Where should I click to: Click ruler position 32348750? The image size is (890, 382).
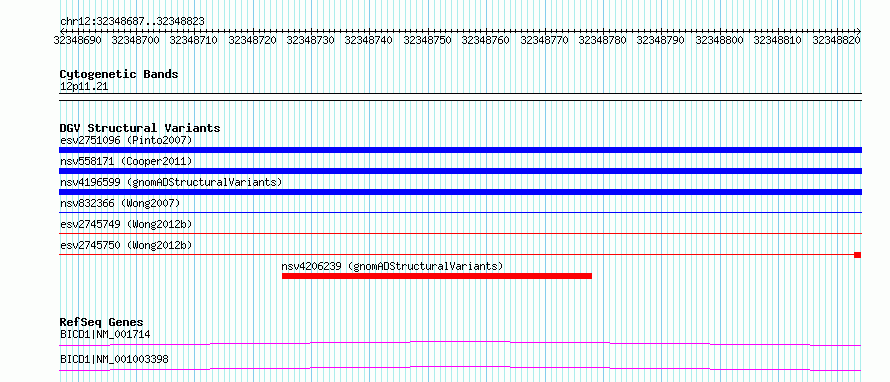427,40
